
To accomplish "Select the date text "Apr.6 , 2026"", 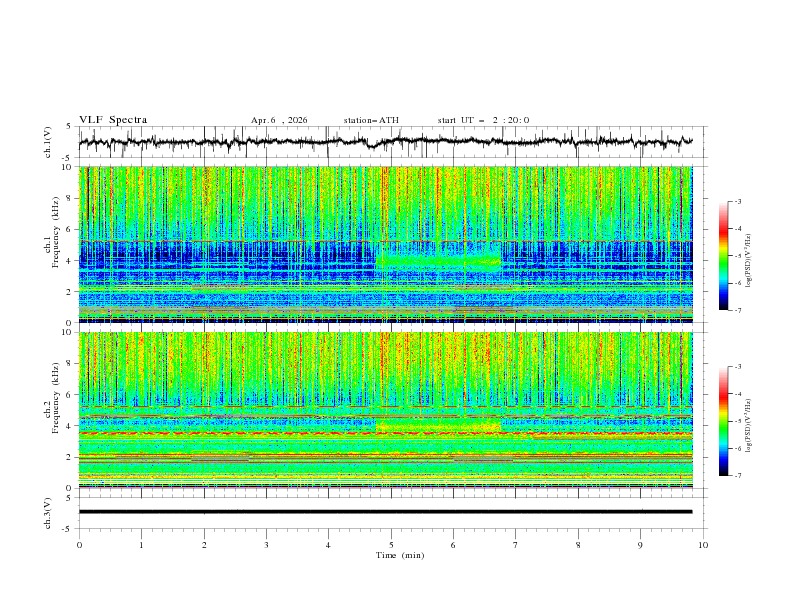I will tap(279, 120).
